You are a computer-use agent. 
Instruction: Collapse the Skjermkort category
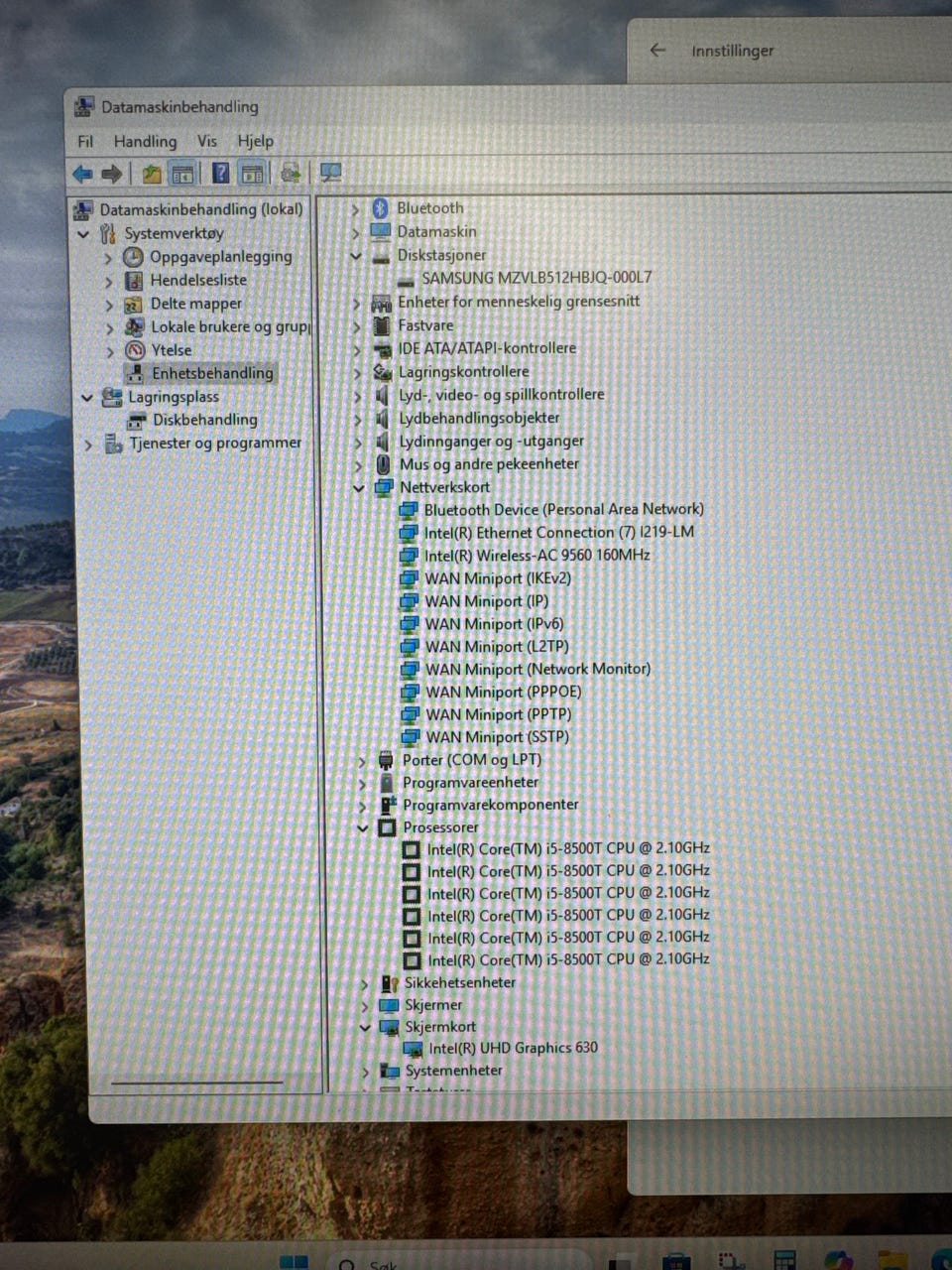tap(364, 1027)
